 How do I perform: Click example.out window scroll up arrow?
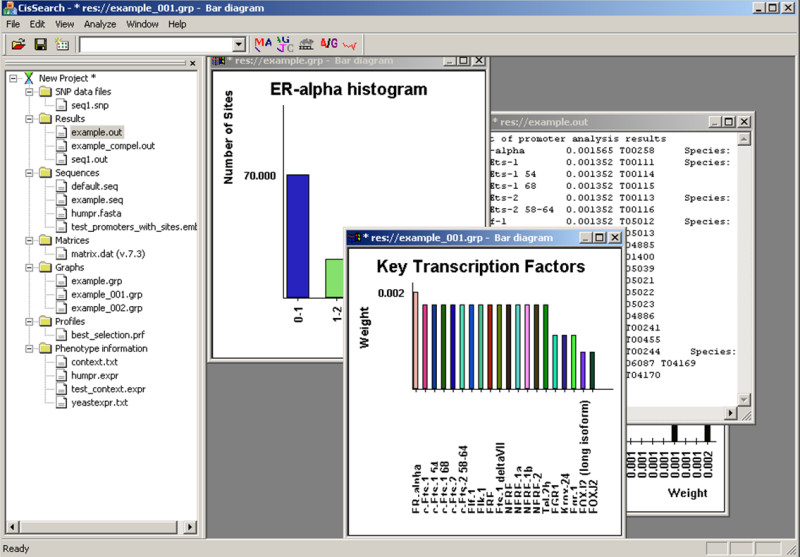coord(744,139)
